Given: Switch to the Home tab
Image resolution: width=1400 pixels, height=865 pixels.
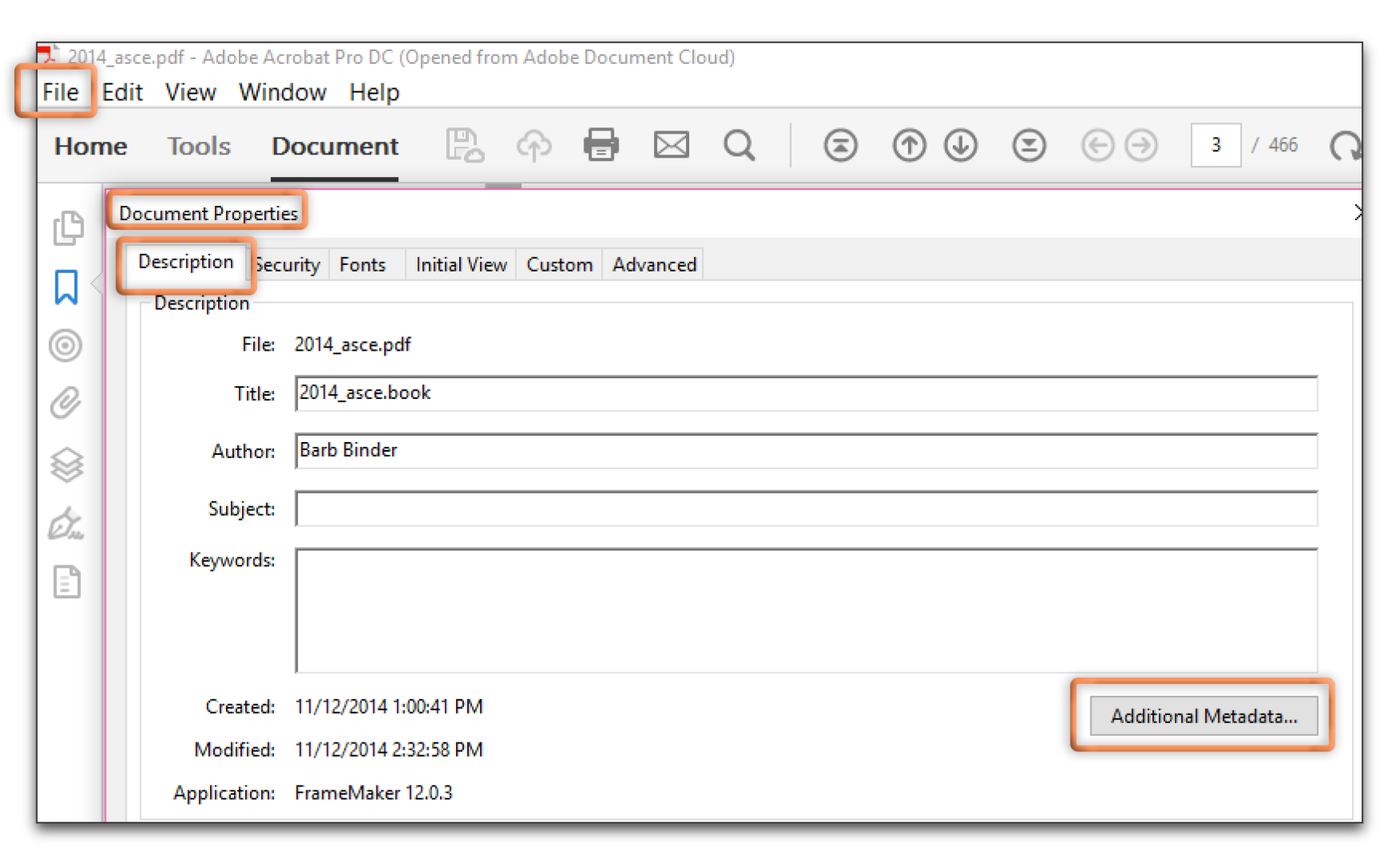Looking at the screenshot, I should 91,146.
